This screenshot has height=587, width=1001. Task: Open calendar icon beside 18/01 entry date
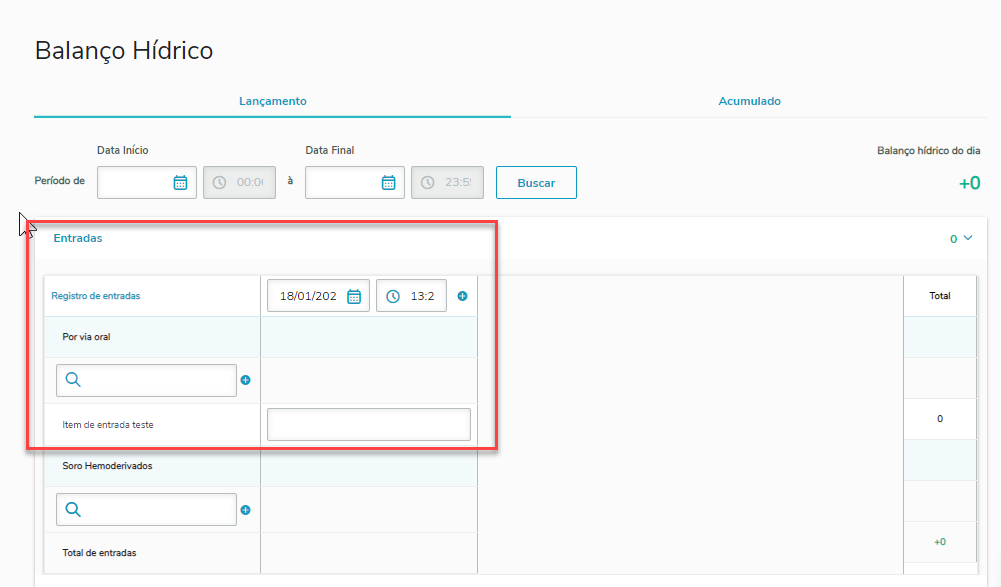pos(354,296)
